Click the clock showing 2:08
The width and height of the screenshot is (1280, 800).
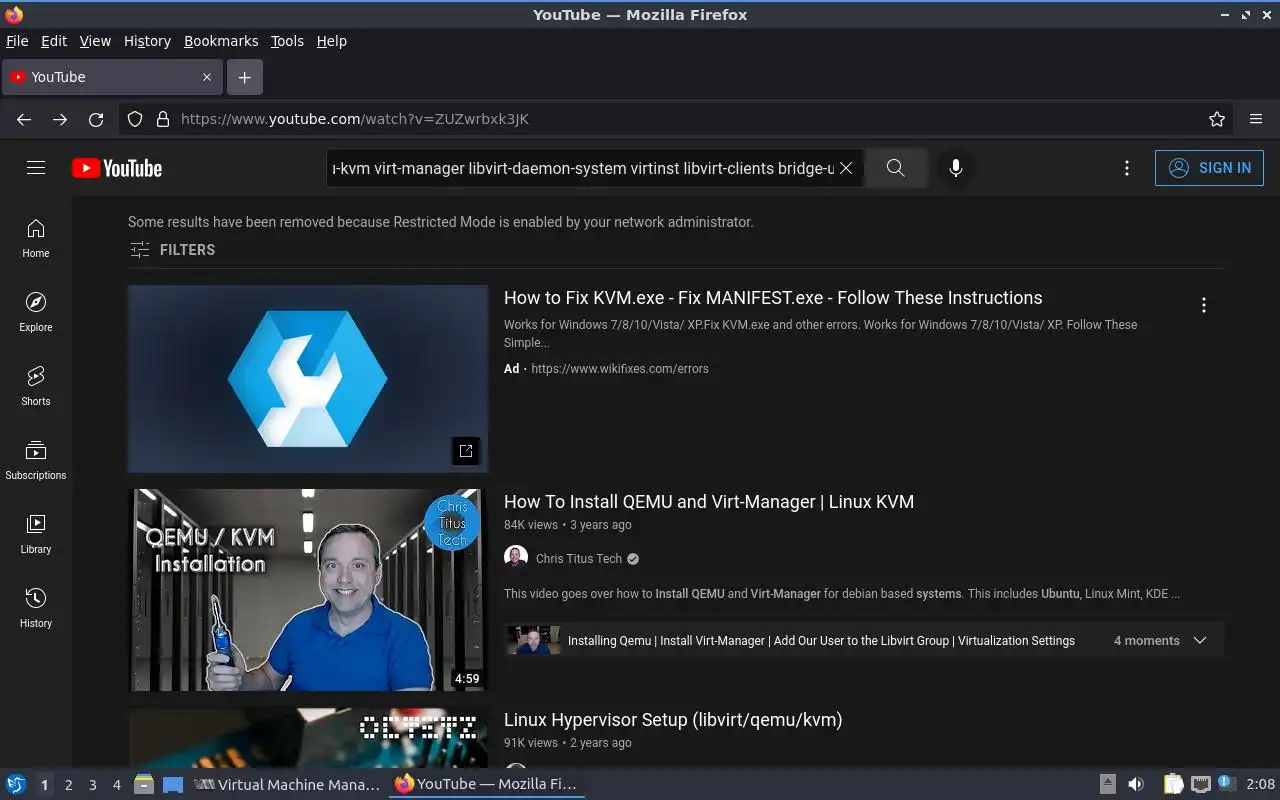1260,784
